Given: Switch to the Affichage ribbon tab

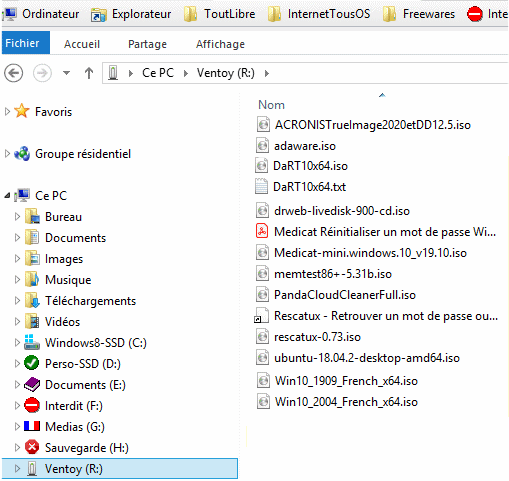Looking at the screenshot, I should pos(220,44).
